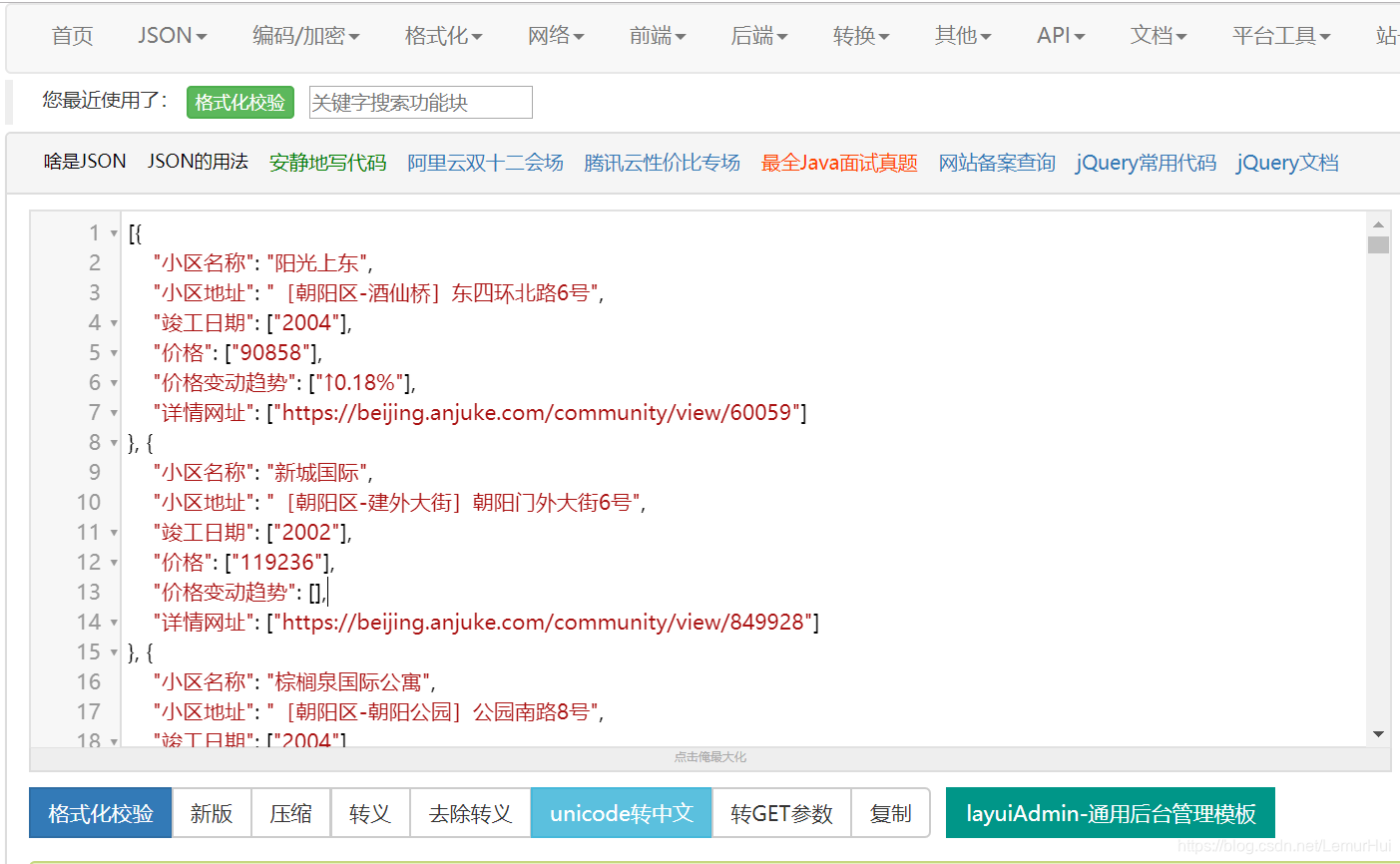1400x864 pixels.
Task: Collapse the fold arrow on line 6
Action: (x=114, y=383)
